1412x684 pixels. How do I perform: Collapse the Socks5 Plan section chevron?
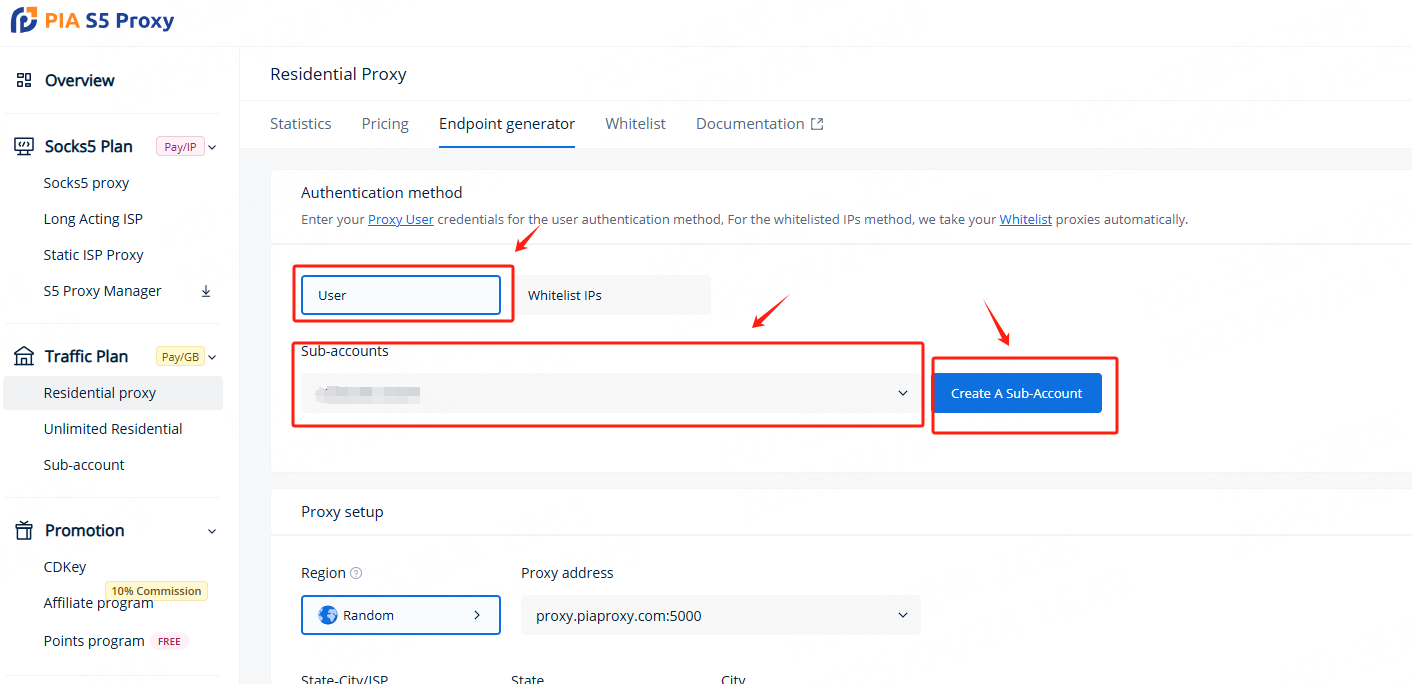pos(212,147)
